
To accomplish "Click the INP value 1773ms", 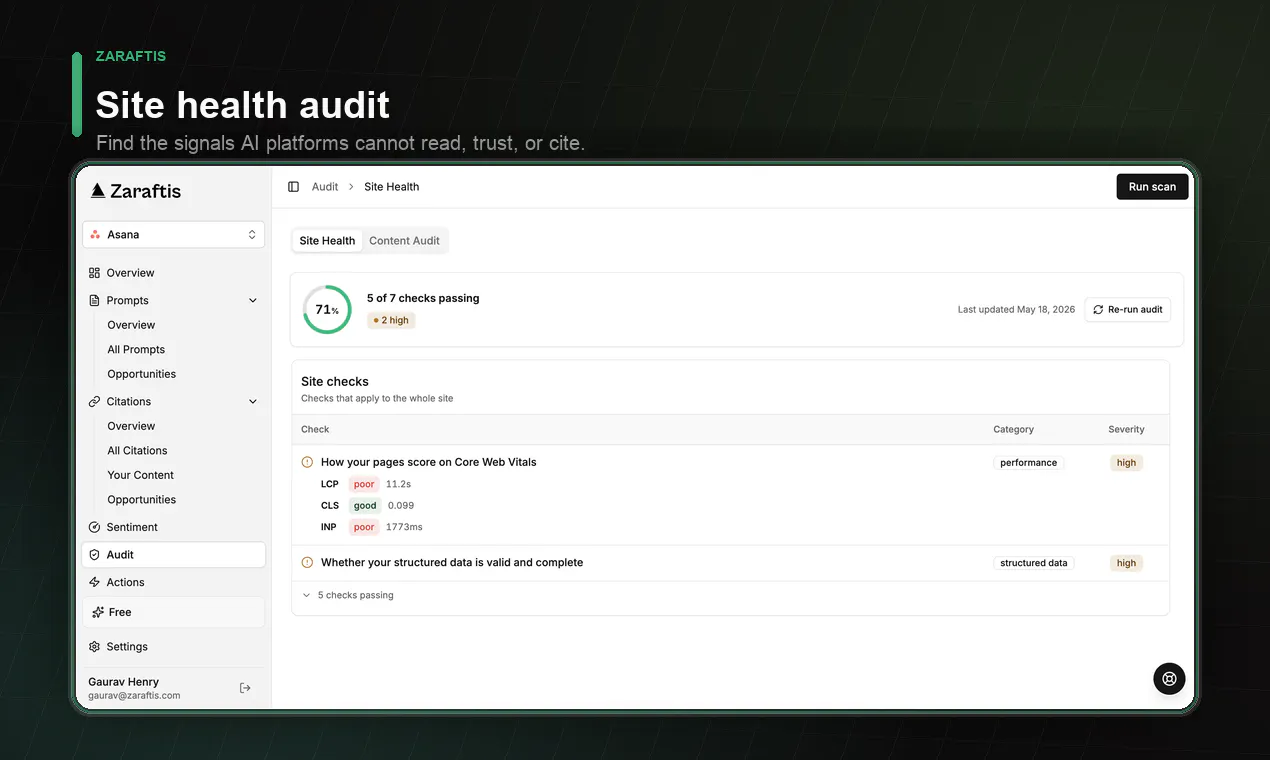I will pos(404,527).
